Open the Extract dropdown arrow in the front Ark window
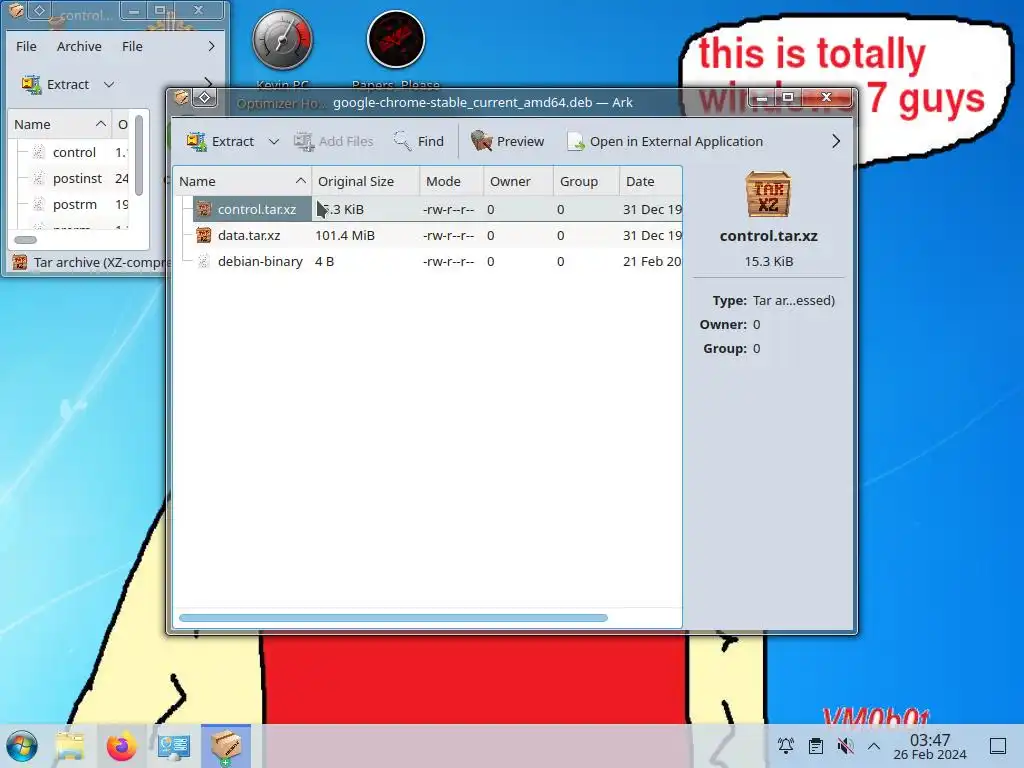 point(274,141)
